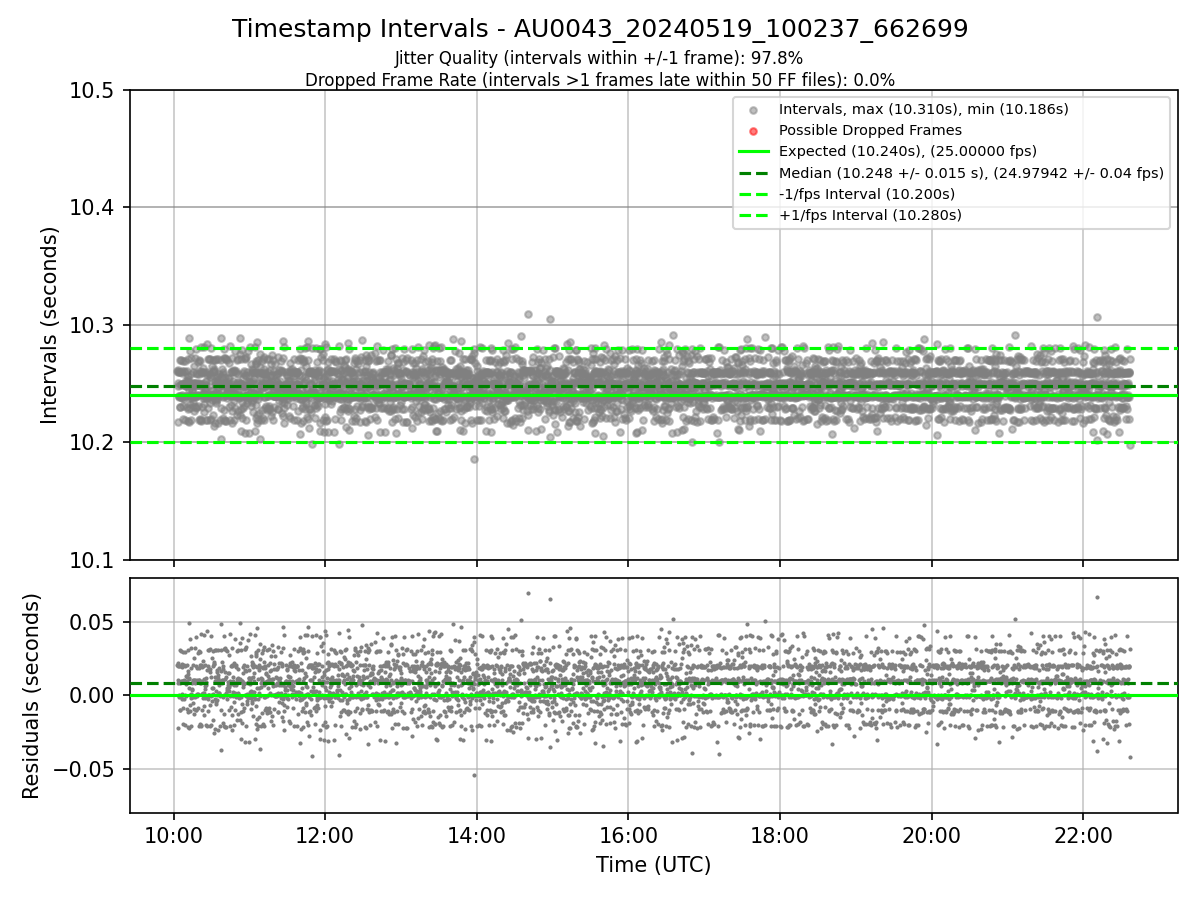Click the highest residual point near 14:40 in residuals plot
This screenshot has height=900, width=1200.
tap(528, 593)
